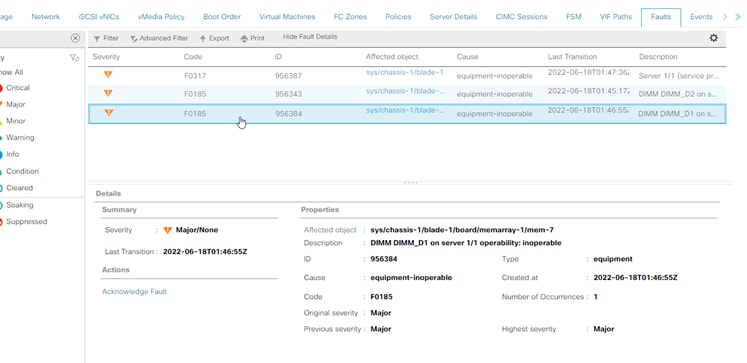
Task: Open Advanced Filter in the toolbar
Action: 159,38
